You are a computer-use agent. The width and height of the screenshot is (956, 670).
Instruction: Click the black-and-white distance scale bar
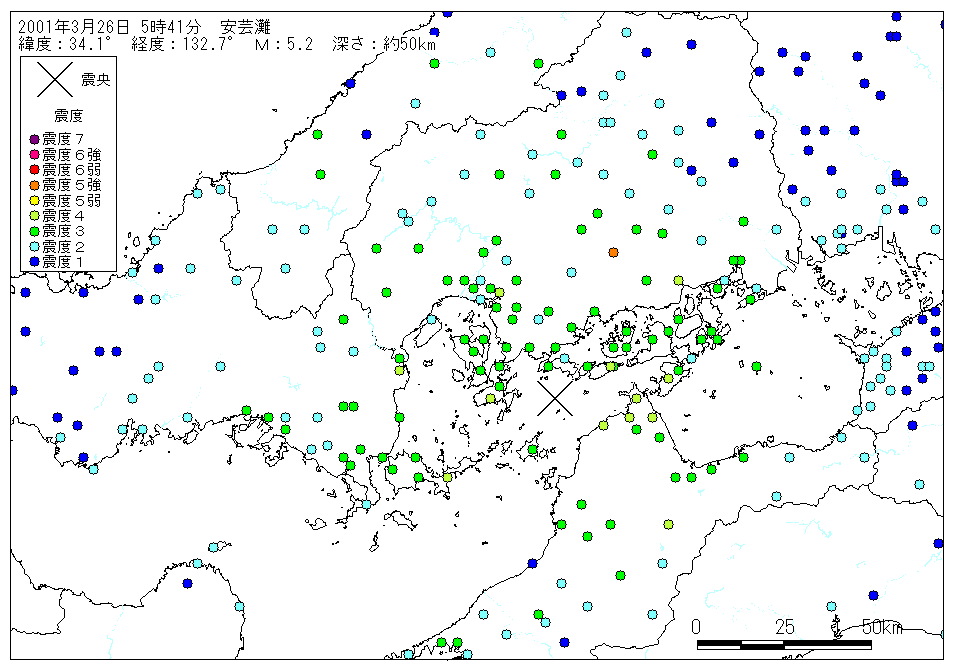tap(784, 644)
